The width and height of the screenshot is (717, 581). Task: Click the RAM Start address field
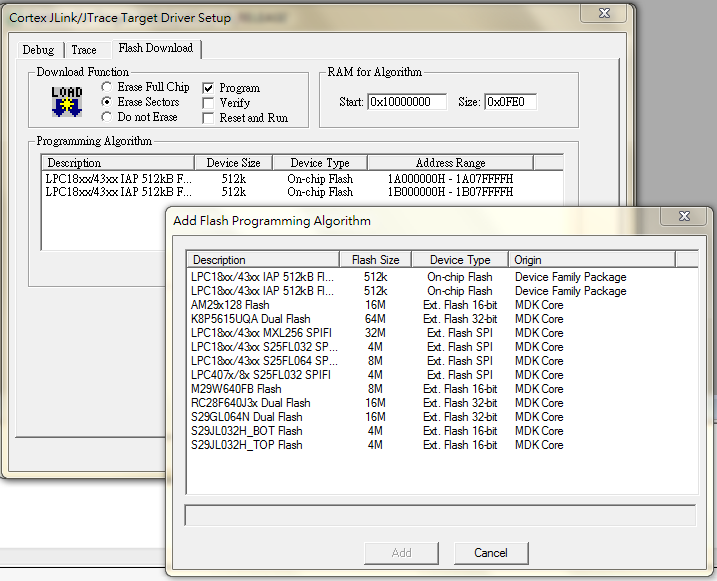(407, 101)
